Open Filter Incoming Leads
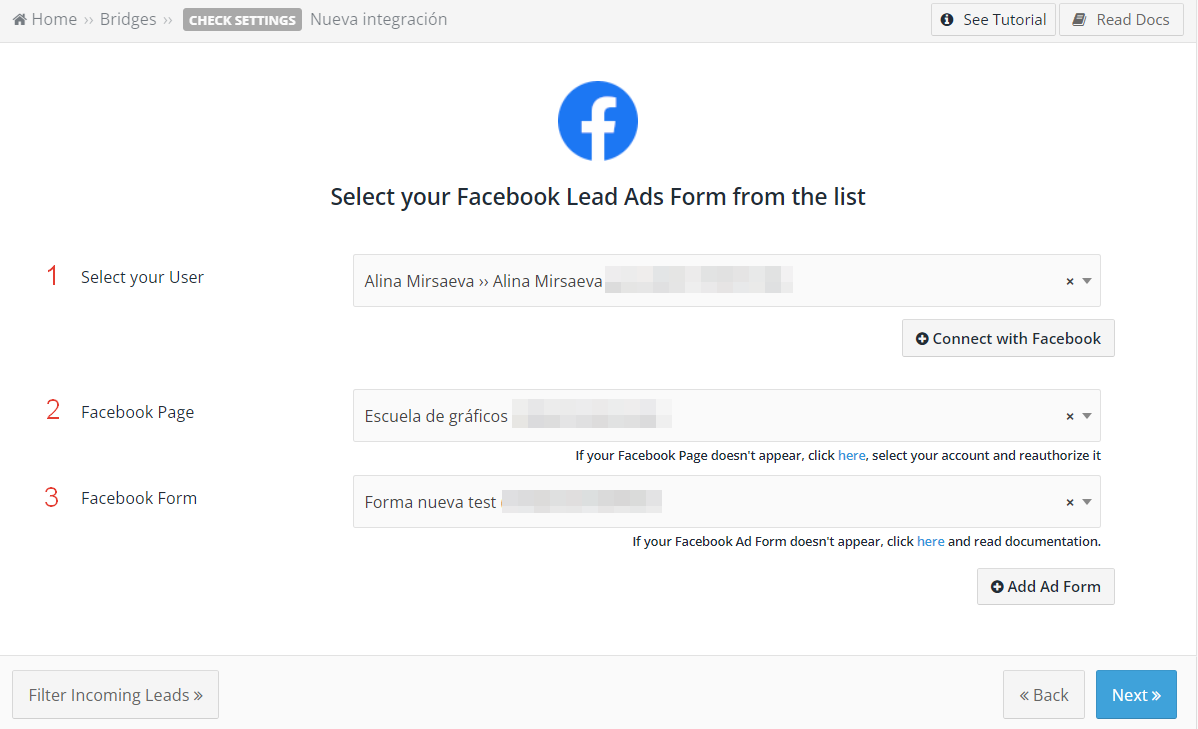Screen dimensions: 1198x729 (115, 695)
